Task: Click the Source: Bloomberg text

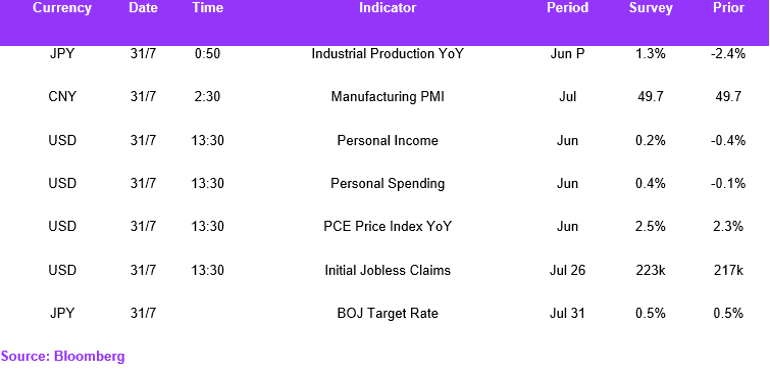Action: (63, 356)
